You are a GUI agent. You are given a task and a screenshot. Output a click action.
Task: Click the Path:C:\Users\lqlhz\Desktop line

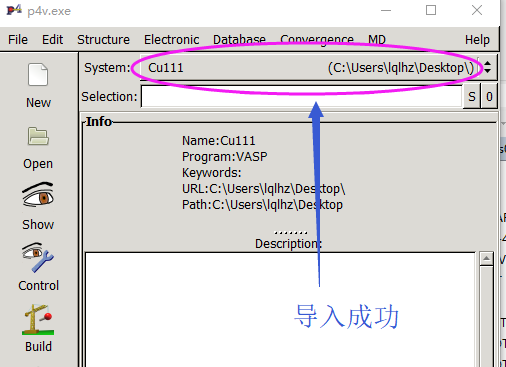pyautogui.click(x=262, y=205)
